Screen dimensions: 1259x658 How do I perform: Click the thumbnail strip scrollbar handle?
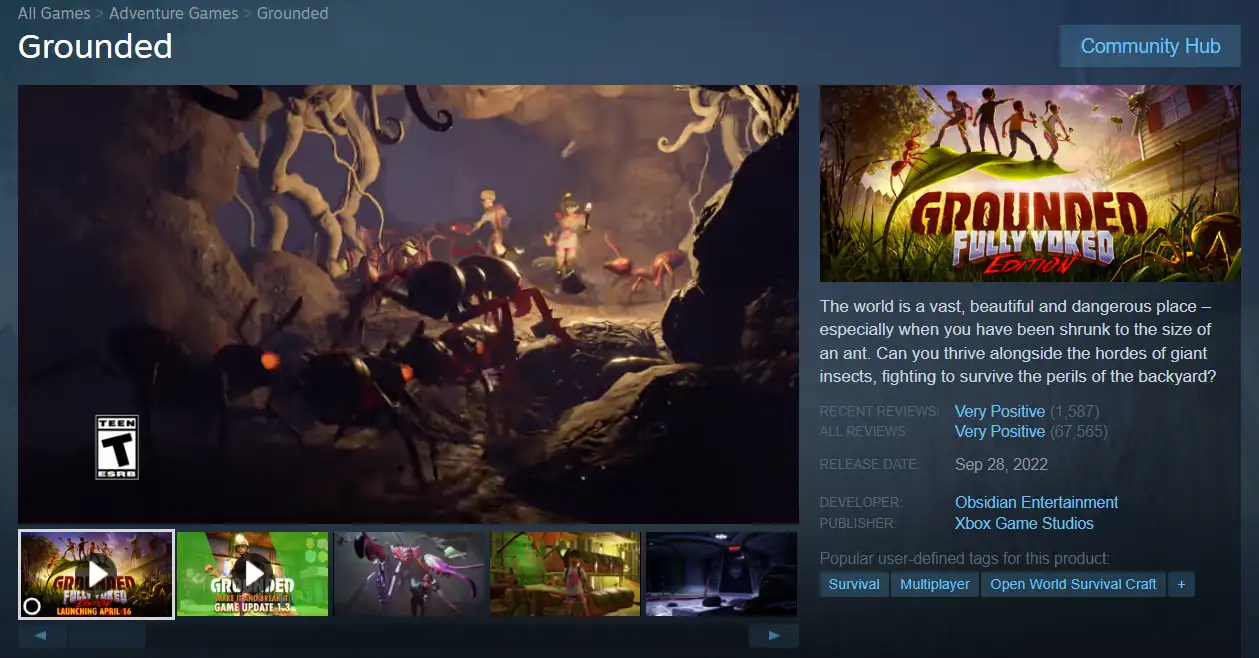point(107,635)
